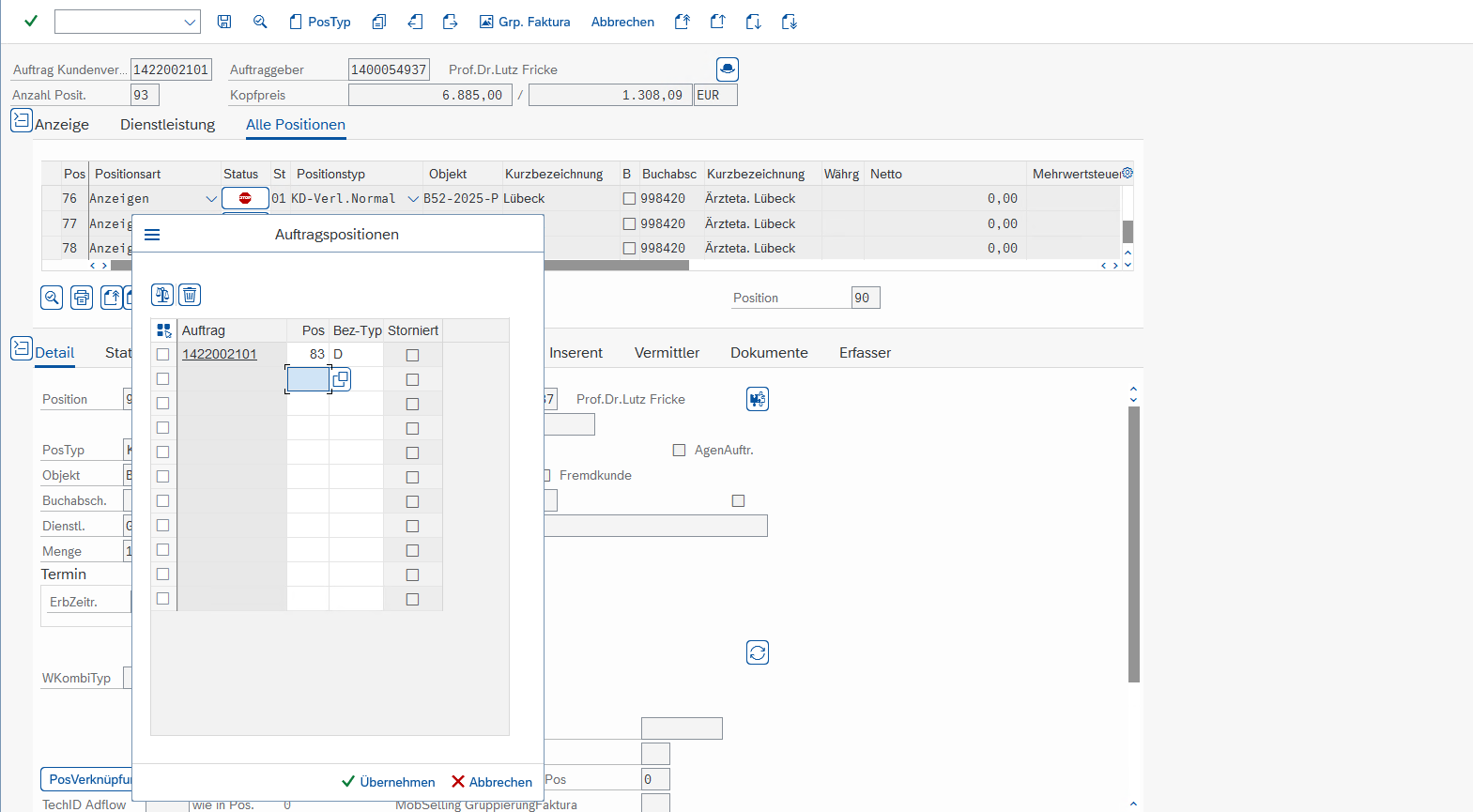Open the Dokumente tab

click(769, 353)
